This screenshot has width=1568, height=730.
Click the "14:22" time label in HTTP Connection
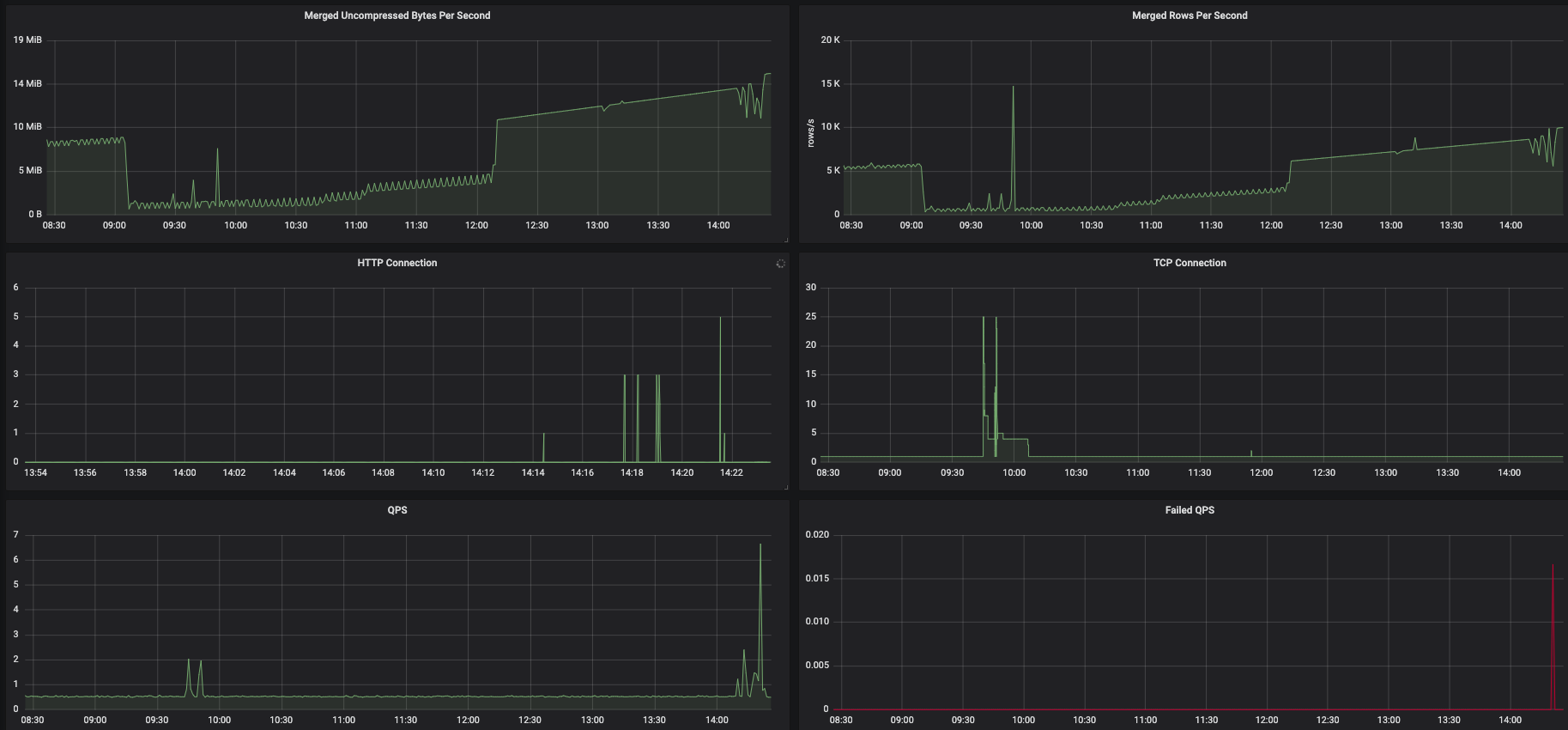pyautogui.click(x=731, y=472)
